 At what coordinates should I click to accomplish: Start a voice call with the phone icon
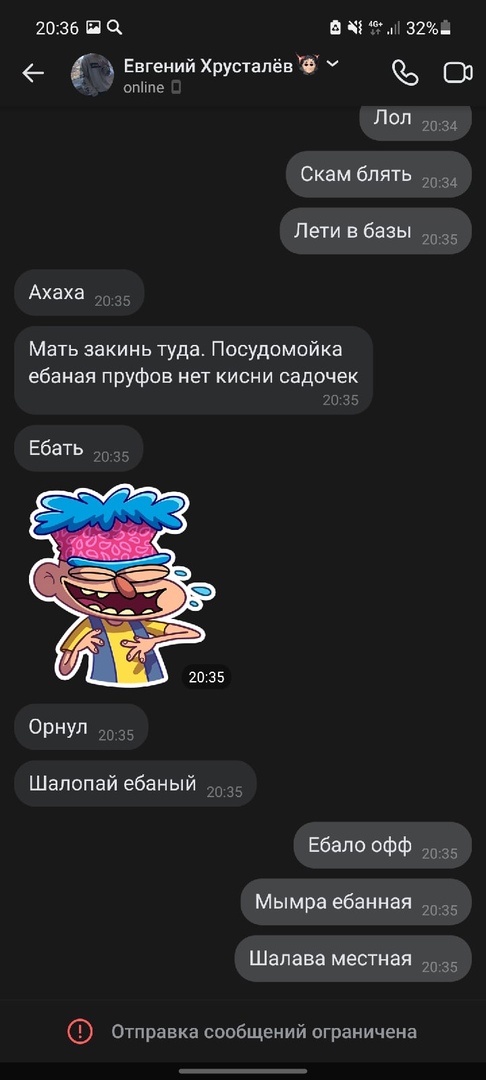[405, 73]
